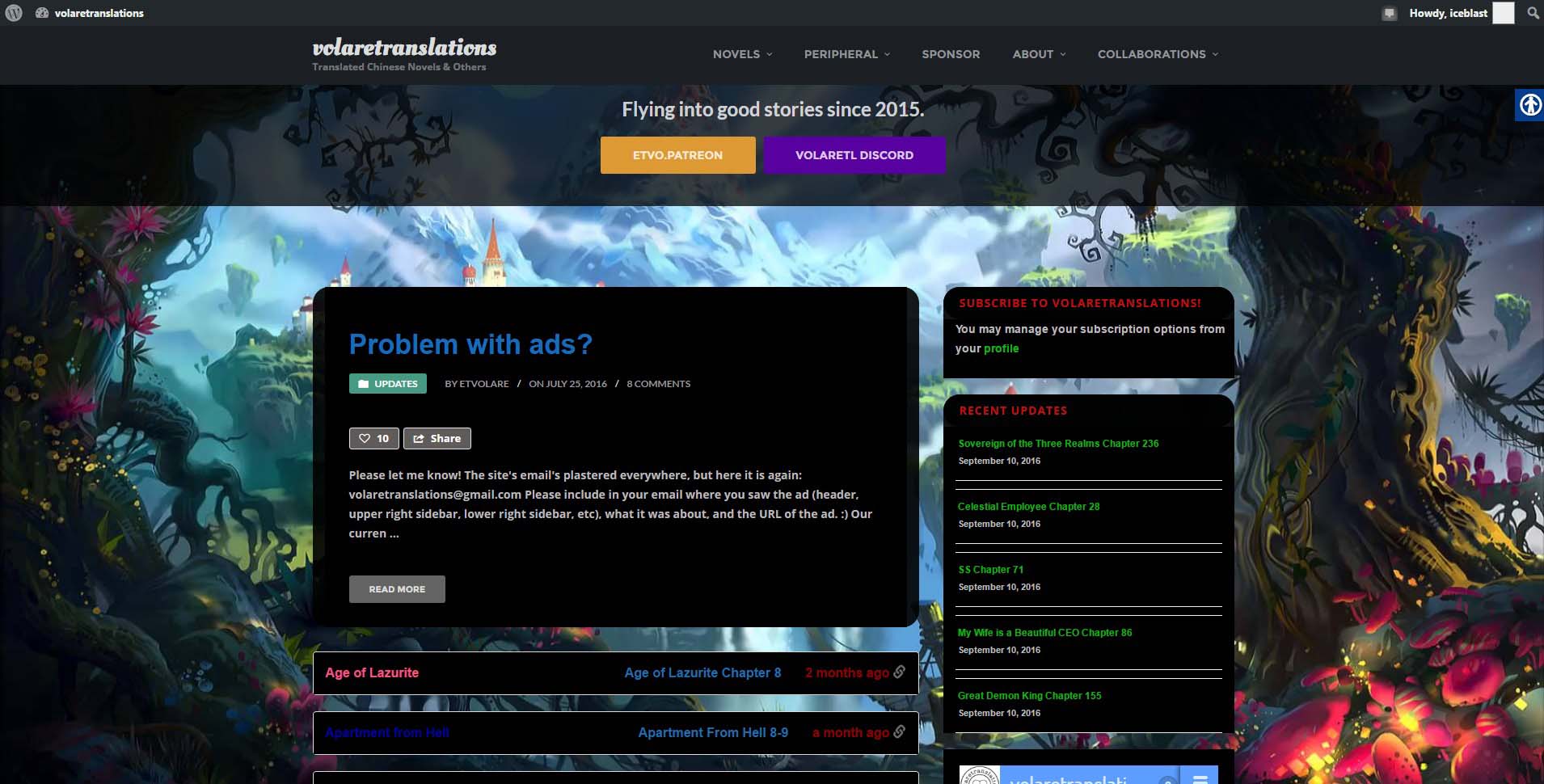Open the Age of Lazurite novel link
Image resolution: width=1544 pixels, height=784 pixels.
372,672
